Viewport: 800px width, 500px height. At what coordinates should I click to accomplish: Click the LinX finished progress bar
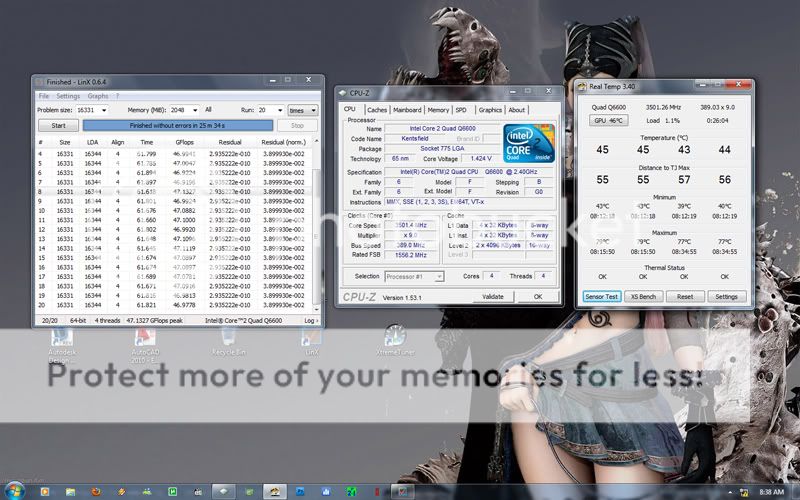click(177, 126)
